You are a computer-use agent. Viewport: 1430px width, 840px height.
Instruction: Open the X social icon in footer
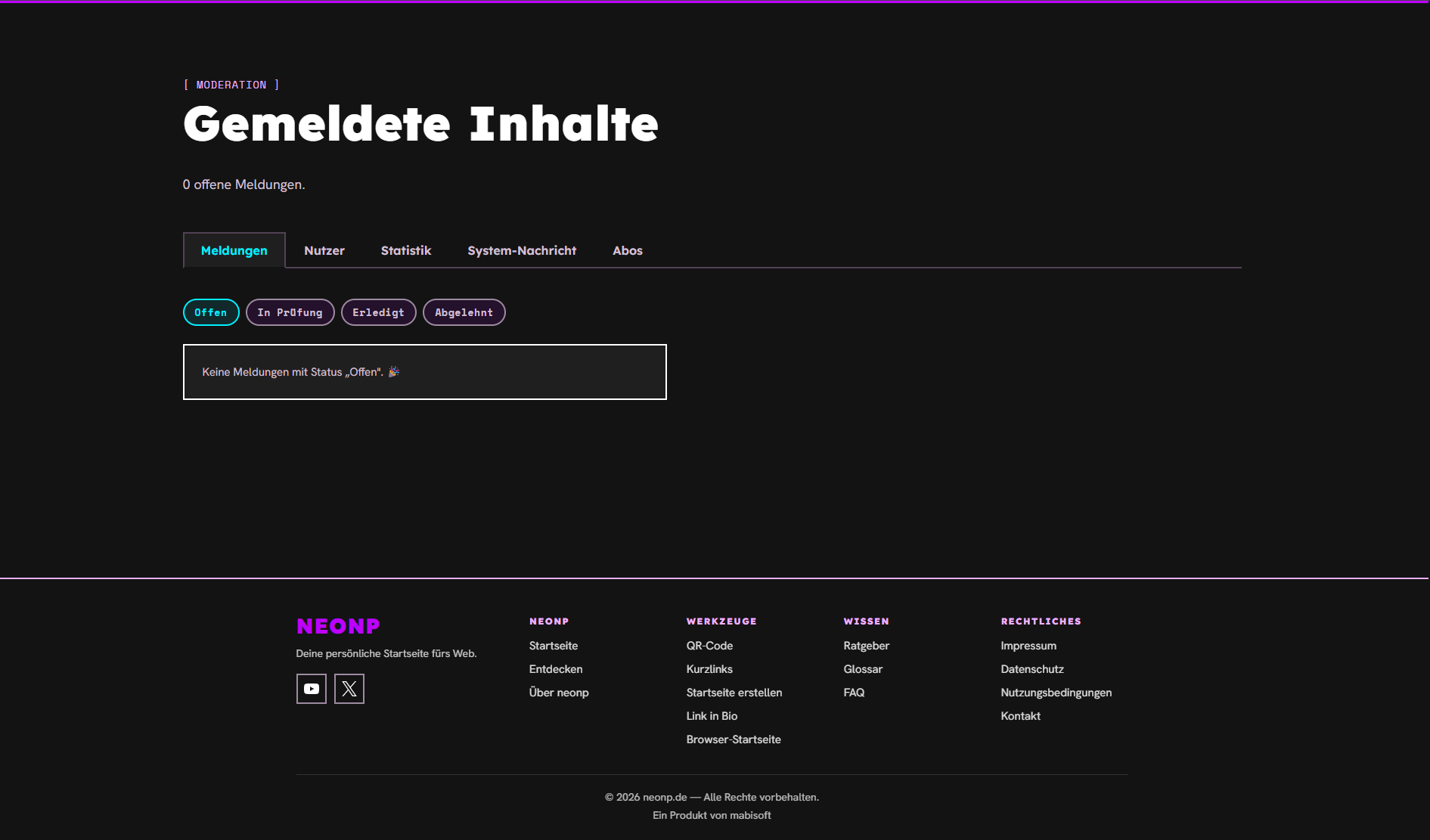[x=349, y=689]
